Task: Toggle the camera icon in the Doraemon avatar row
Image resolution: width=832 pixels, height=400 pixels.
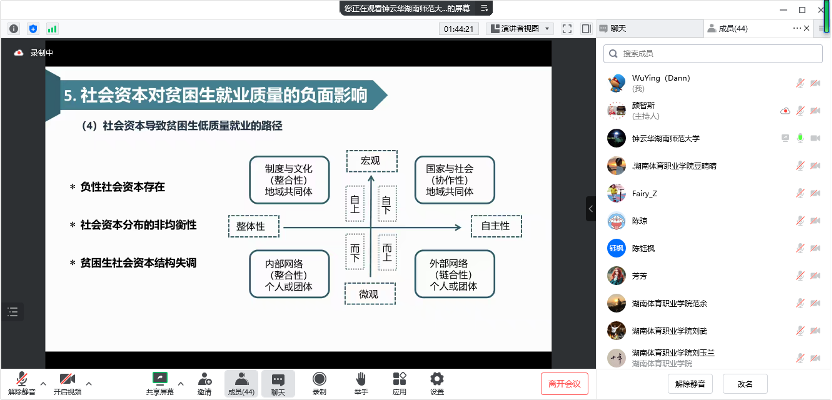Action: pyautogui.click(x=815, y=221)
